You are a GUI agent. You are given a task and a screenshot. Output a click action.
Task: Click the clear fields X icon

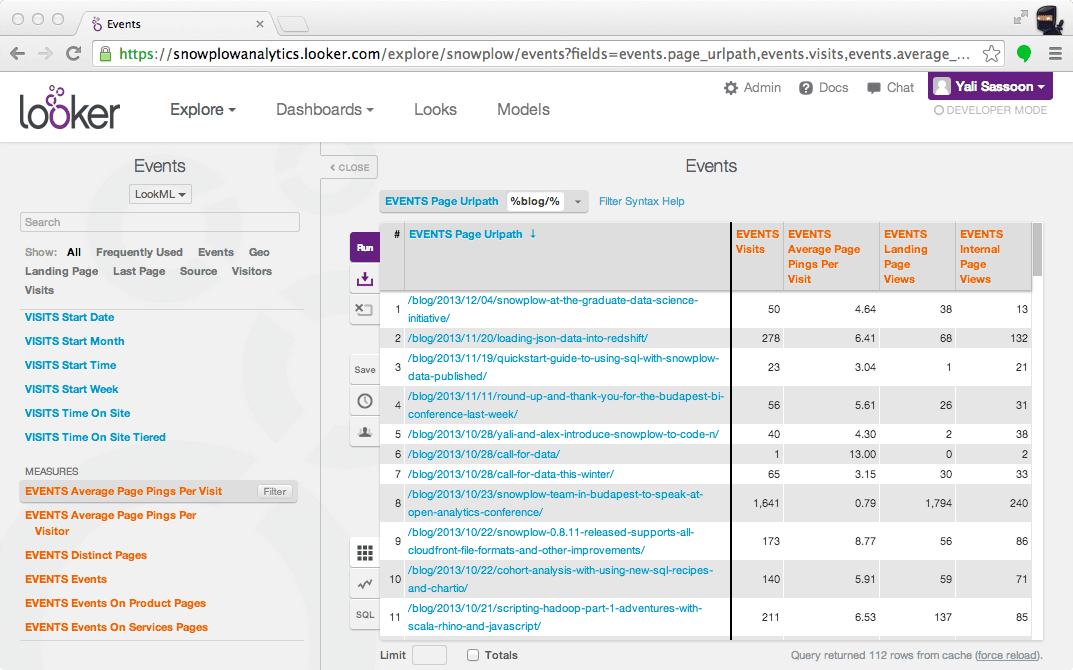tap(365, 310)
